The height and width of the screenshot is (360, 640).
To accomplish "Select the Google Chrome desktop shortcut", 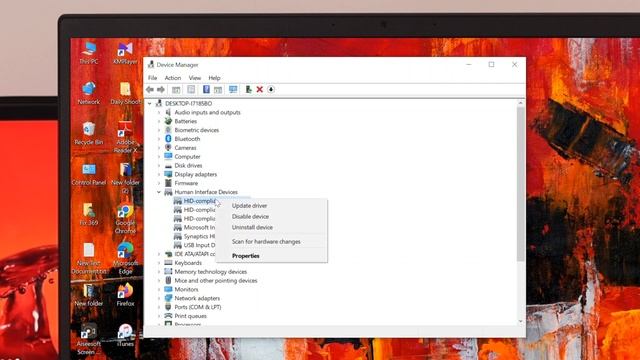I will pyautogui.click(x=125, y=219).
